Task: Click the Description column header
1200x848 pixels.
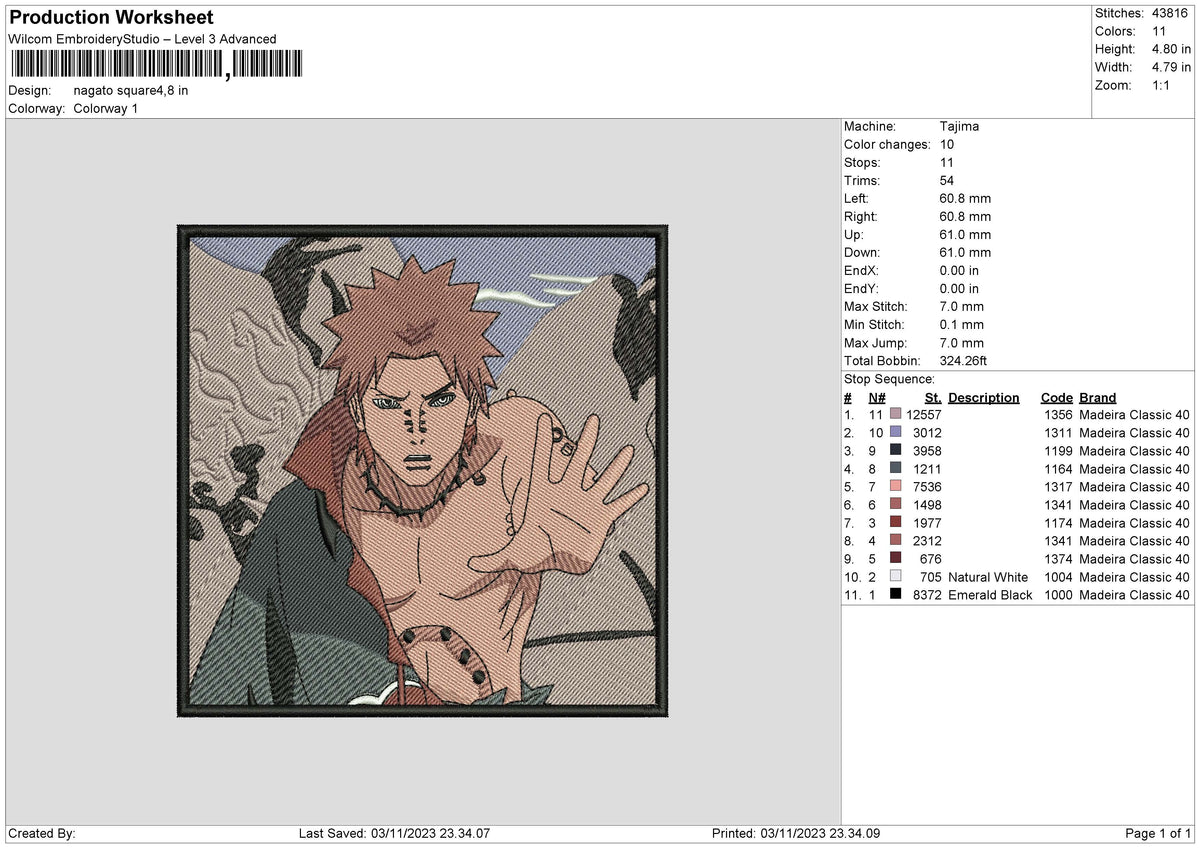Action: (984, 398)
